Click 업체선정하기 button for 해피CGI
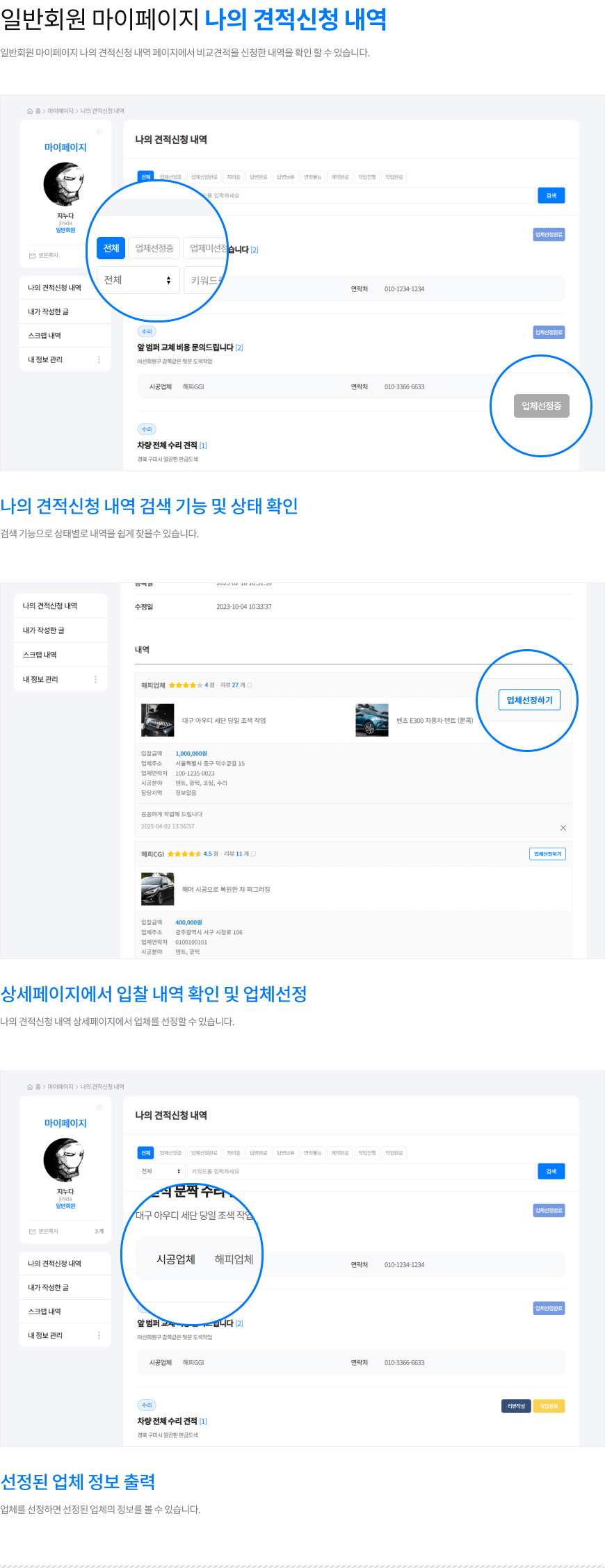This screenshot has width=605, height=1568. (x=547, y=854)
